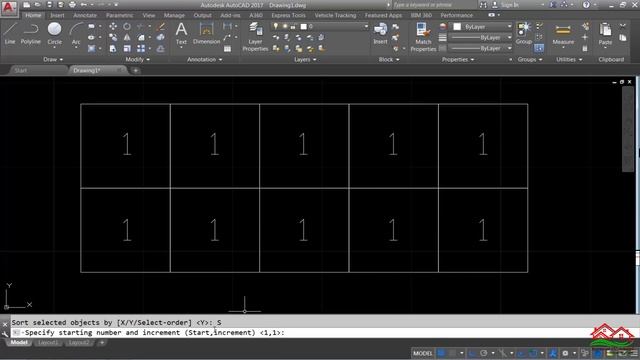Toggle ortho mode in status bar
This screenshot has width=640, height=360.
(472, 353)
